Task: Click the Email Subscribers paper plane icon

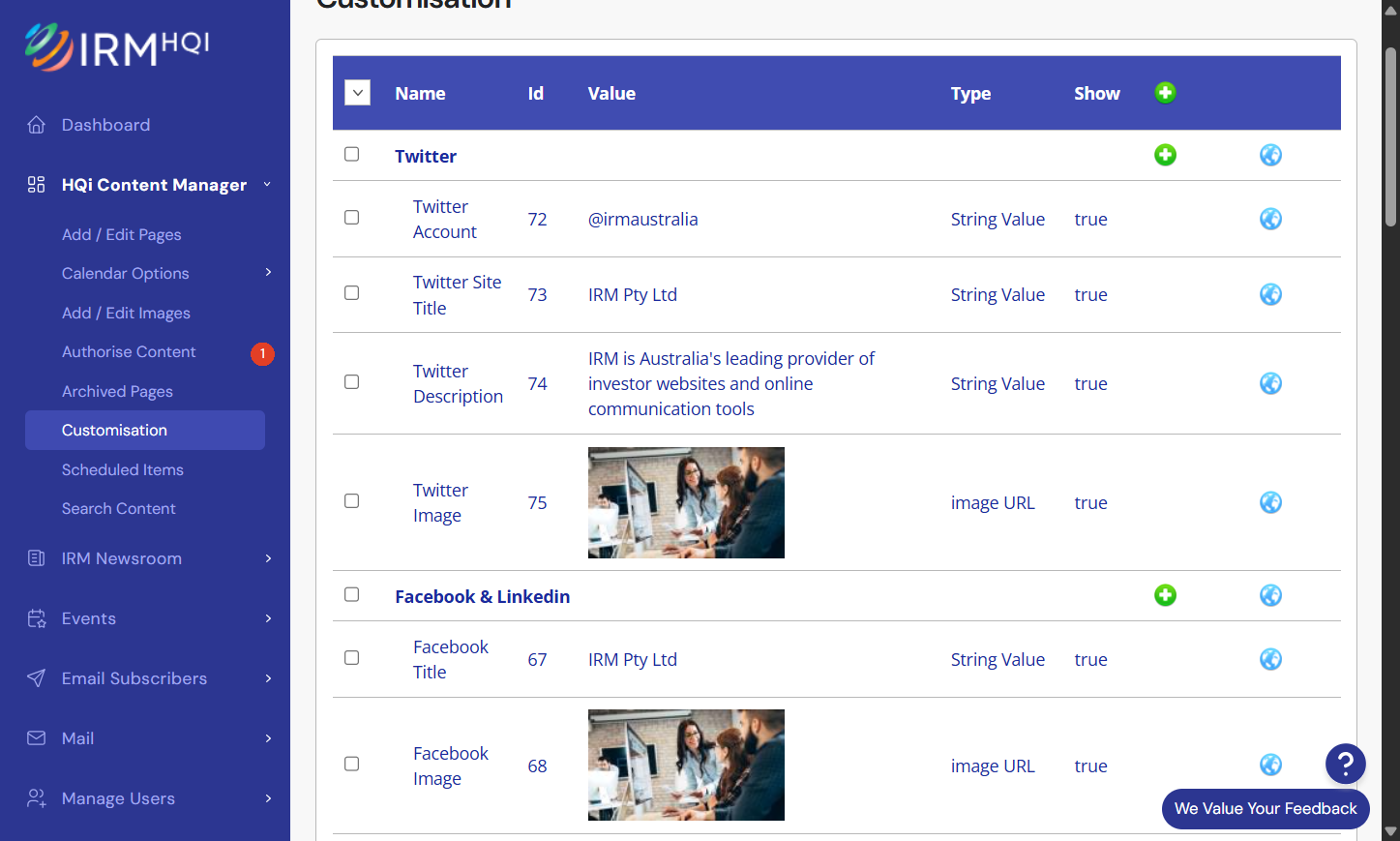Action: 37,678
